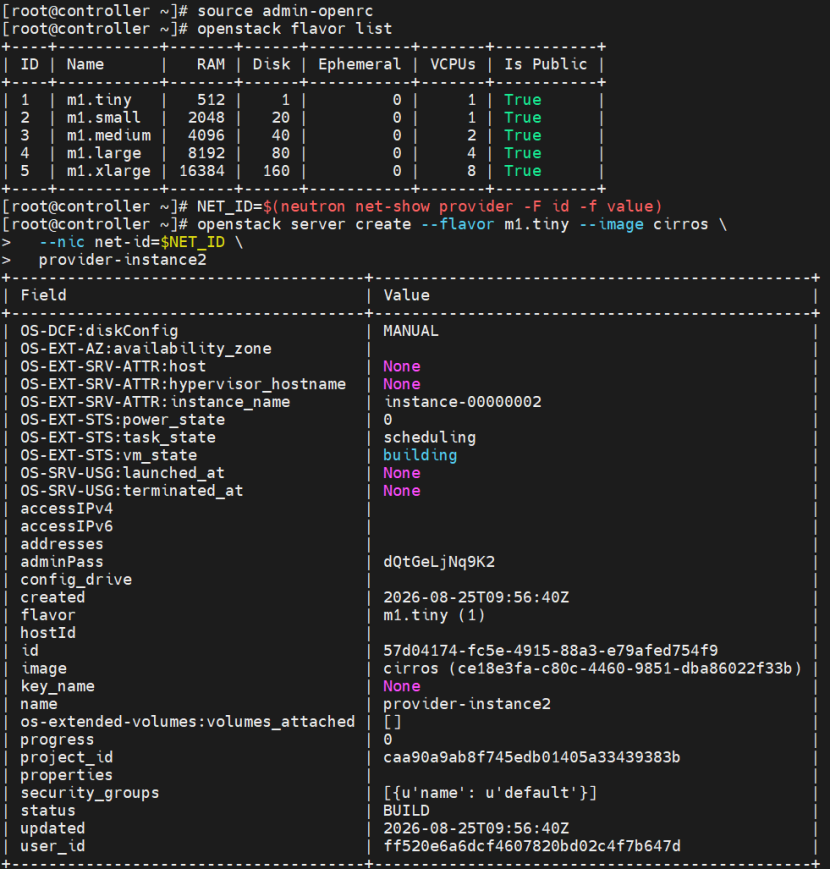
Task: Click the created timestamp value
Action: point(476,597)
